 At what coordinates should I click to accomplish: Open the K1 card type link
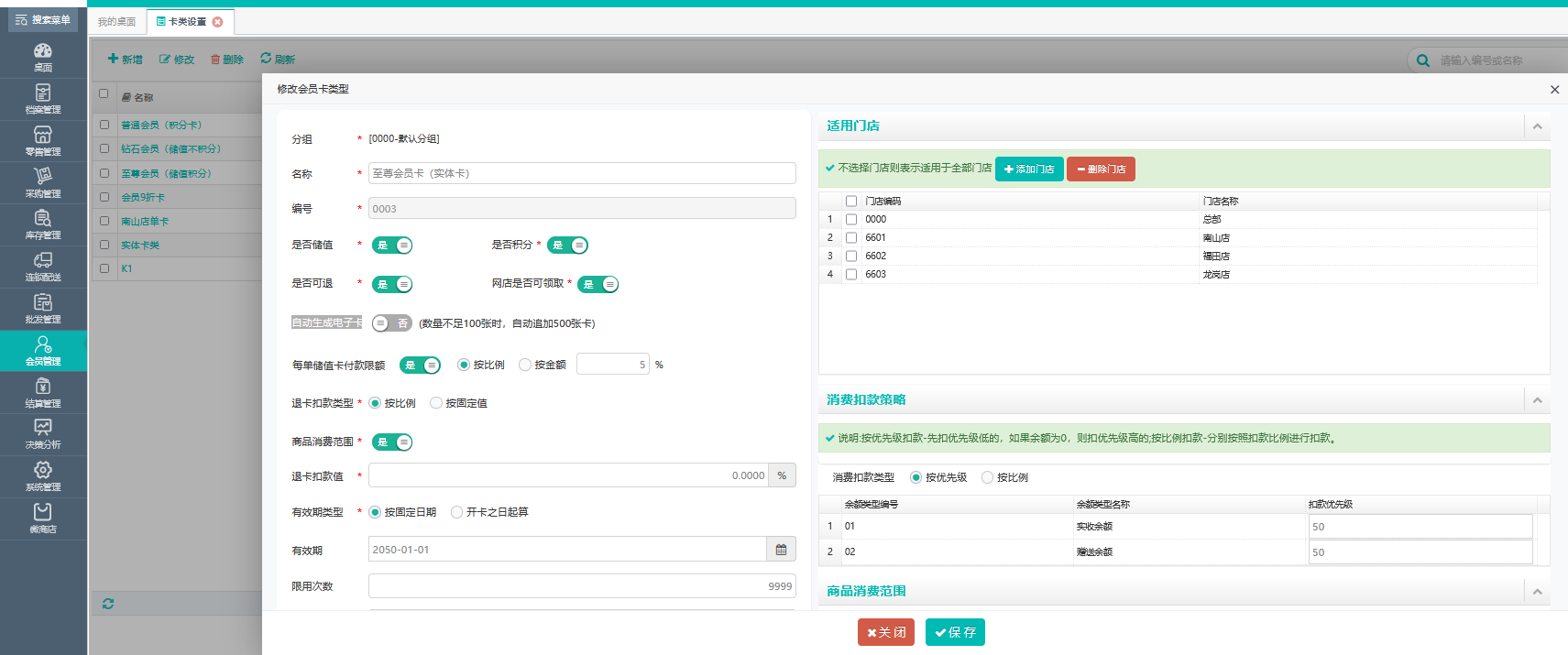[x=126, y=268]
